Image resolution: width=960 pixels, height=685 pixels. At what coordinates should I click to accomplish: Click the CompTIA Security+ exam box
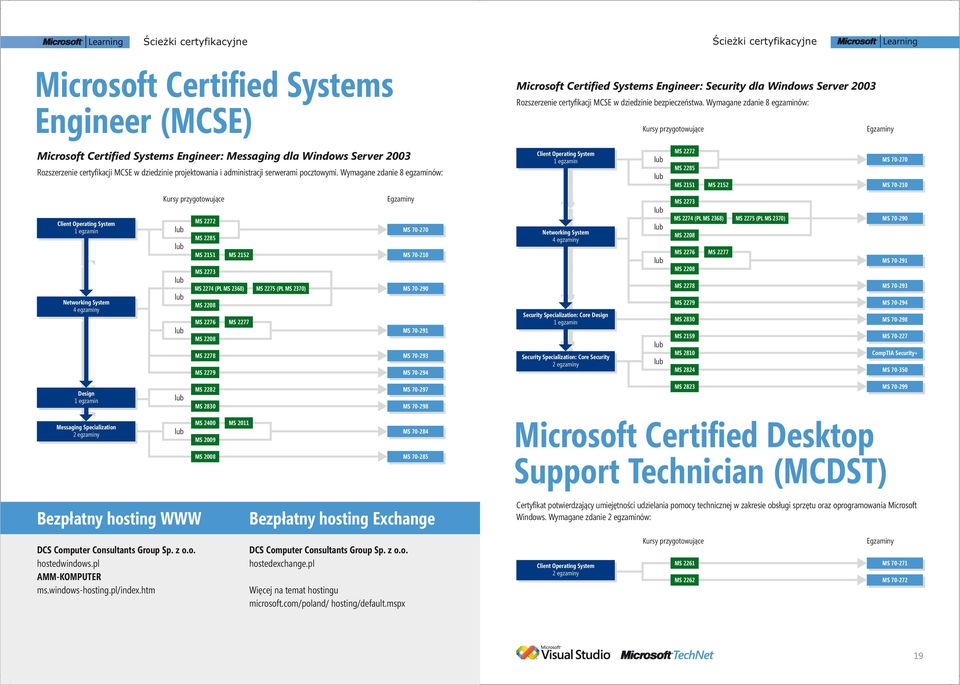coord(894,353)
